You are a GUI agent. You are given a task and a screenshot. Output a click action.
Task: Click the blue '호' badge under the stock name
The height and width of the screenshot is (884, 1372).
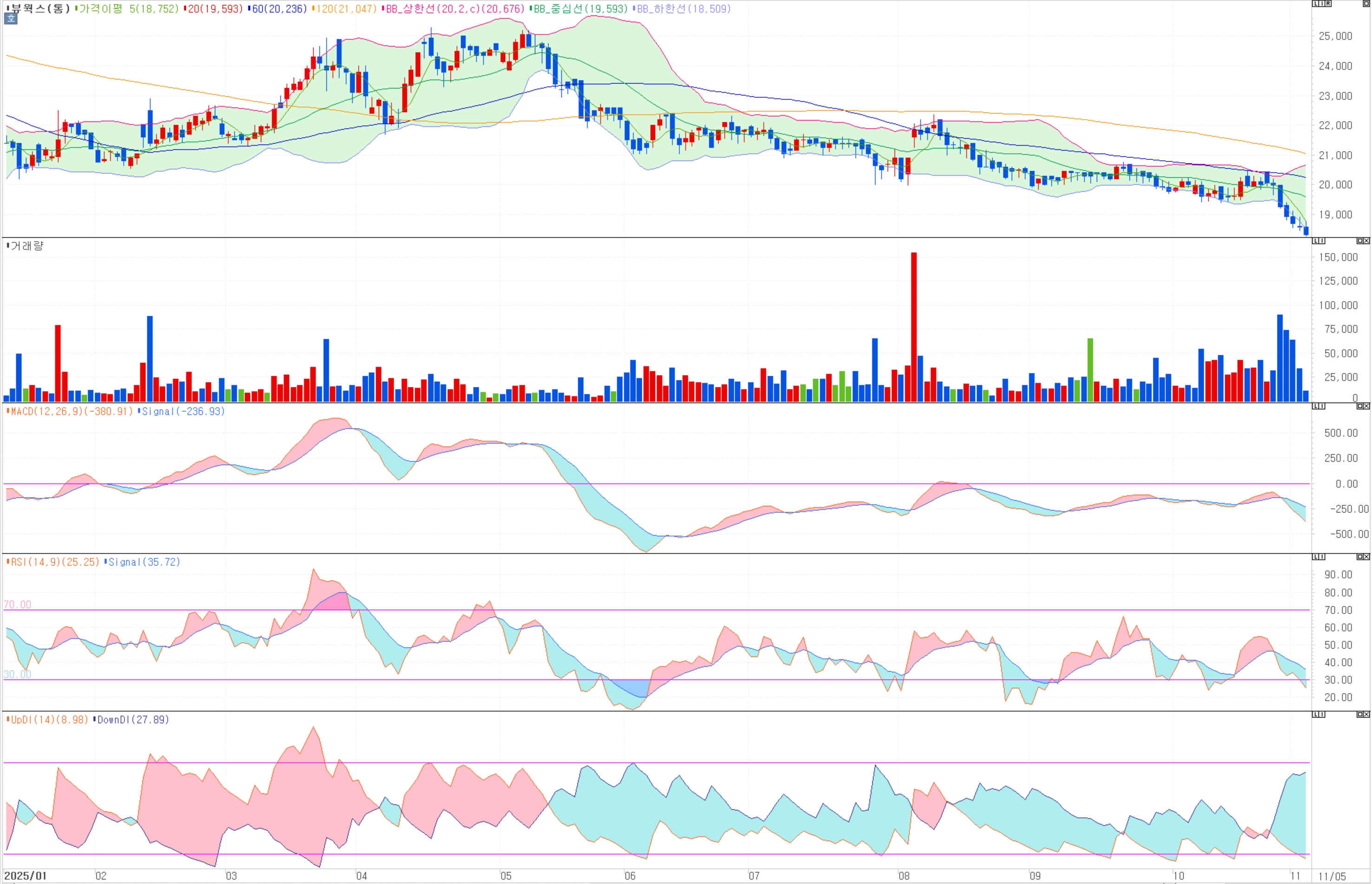click(x=11, y=19)
